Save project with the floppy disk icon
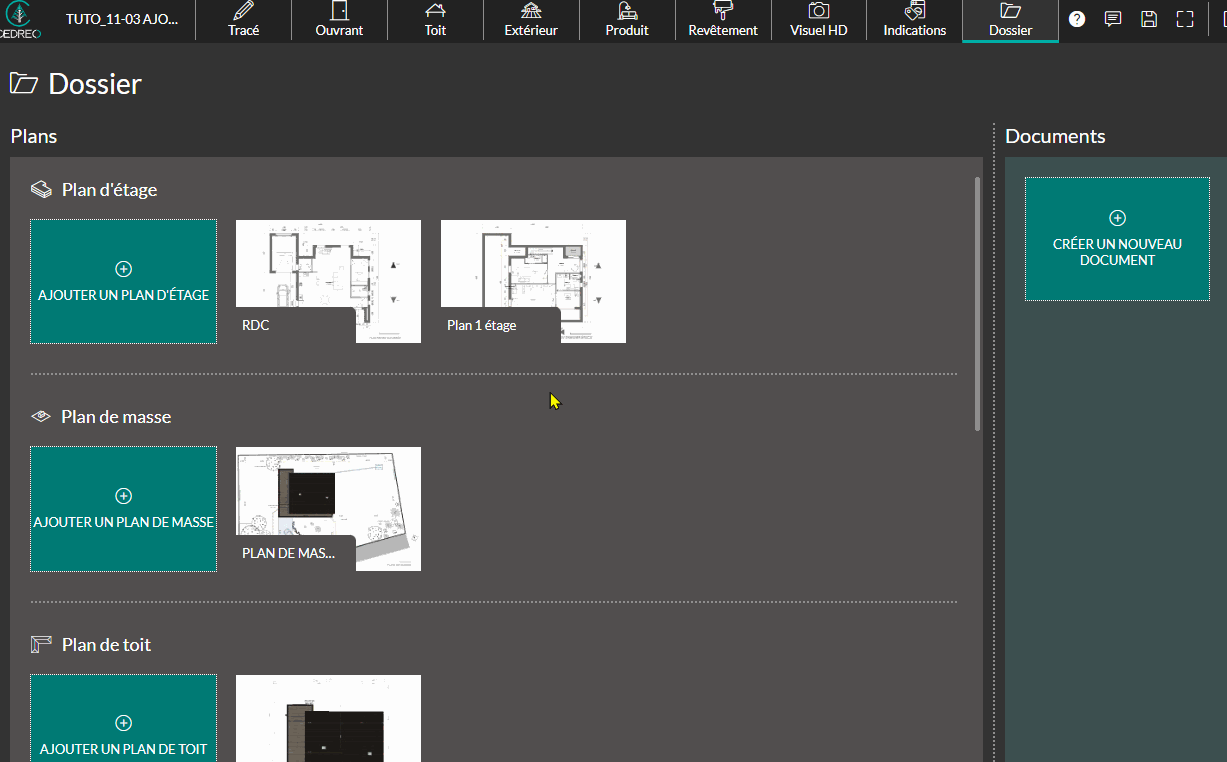Viewport: 1227px width, 762px height. pos(1149,19)
